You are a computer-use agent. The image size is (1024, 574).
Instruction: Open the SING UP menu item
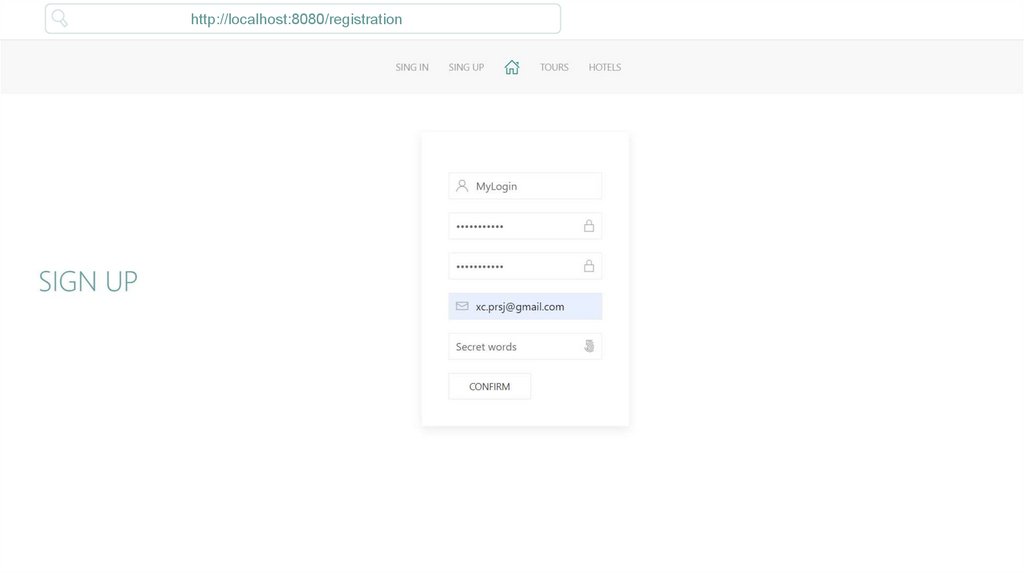(x=466, y=67)
